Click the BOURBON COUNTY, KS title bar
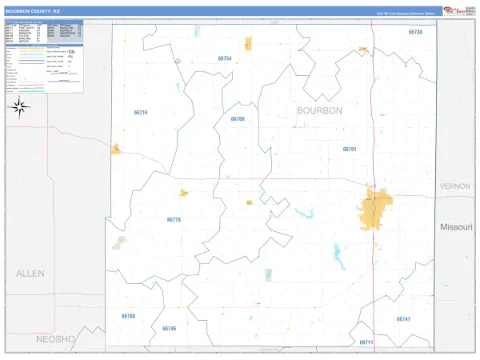 [x=223, y=11]
